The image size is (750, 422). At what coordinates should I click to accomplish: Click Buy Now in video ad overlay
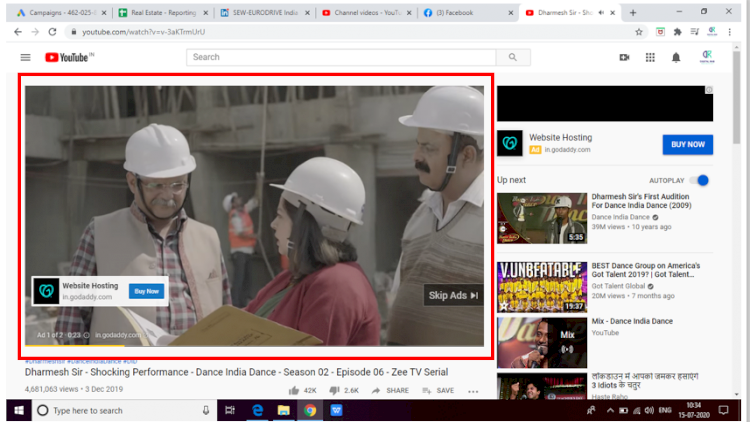click(x=146, y=291)
